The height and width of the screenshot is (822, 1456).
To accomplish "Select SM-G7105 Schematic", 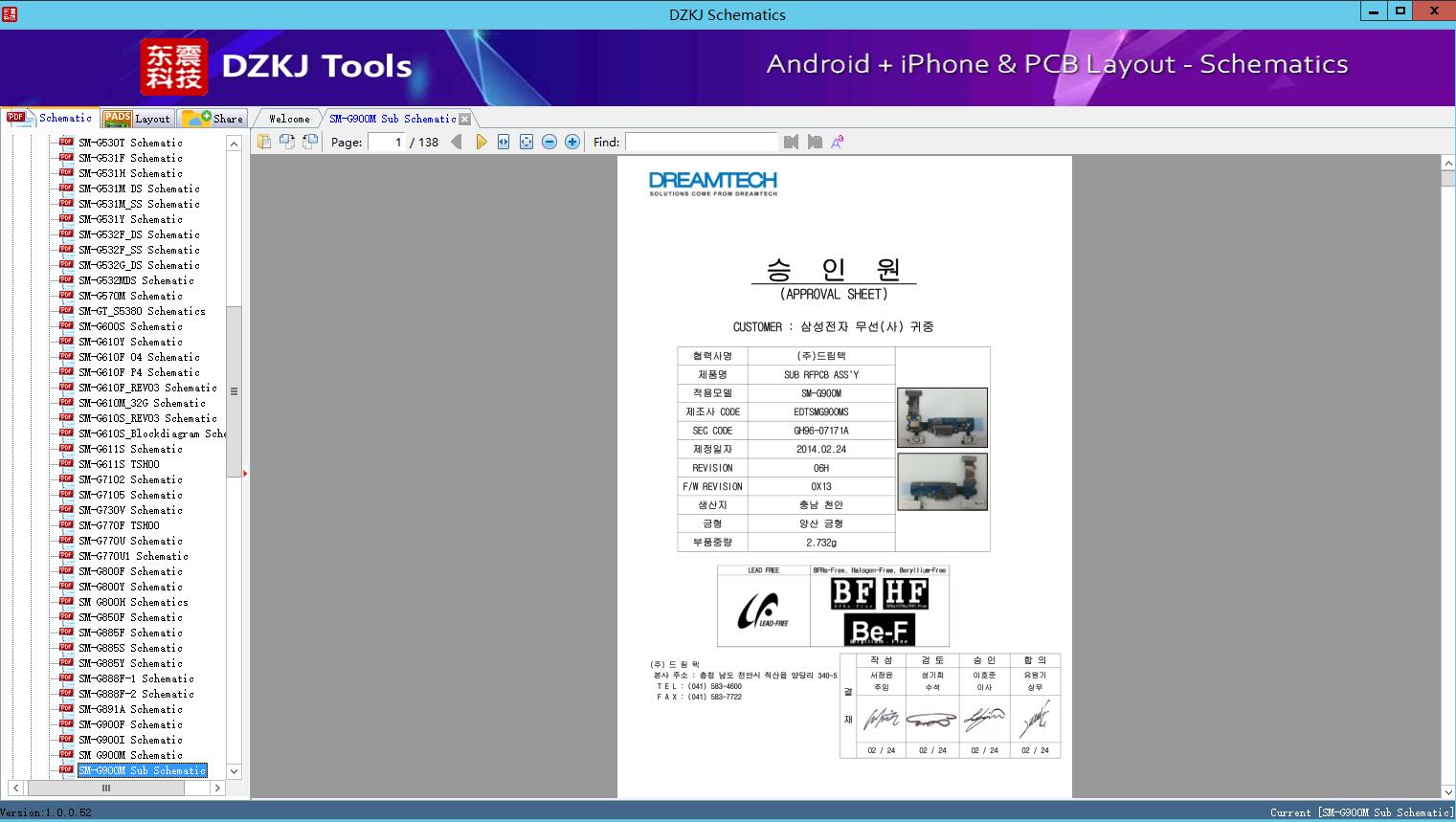I will pyautogui.click(x=130, y=495).
